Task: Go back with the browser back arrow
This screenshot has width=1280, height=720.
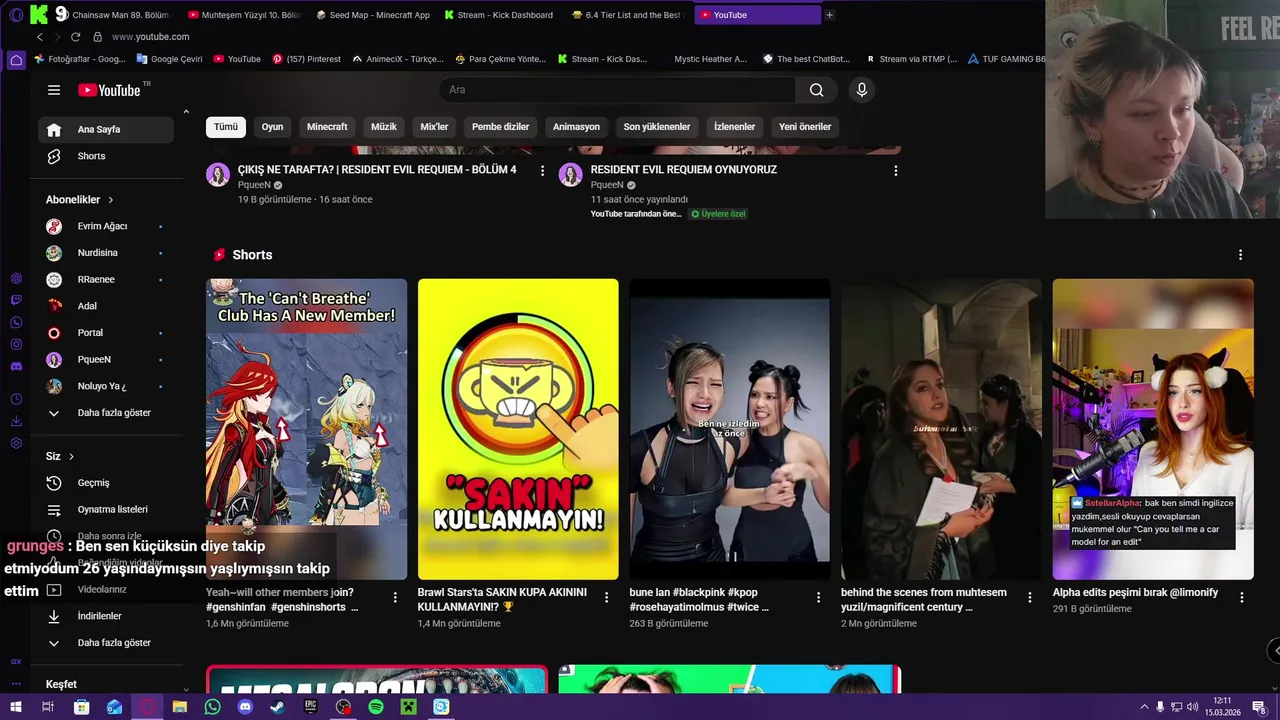Action: coord(40,37)
